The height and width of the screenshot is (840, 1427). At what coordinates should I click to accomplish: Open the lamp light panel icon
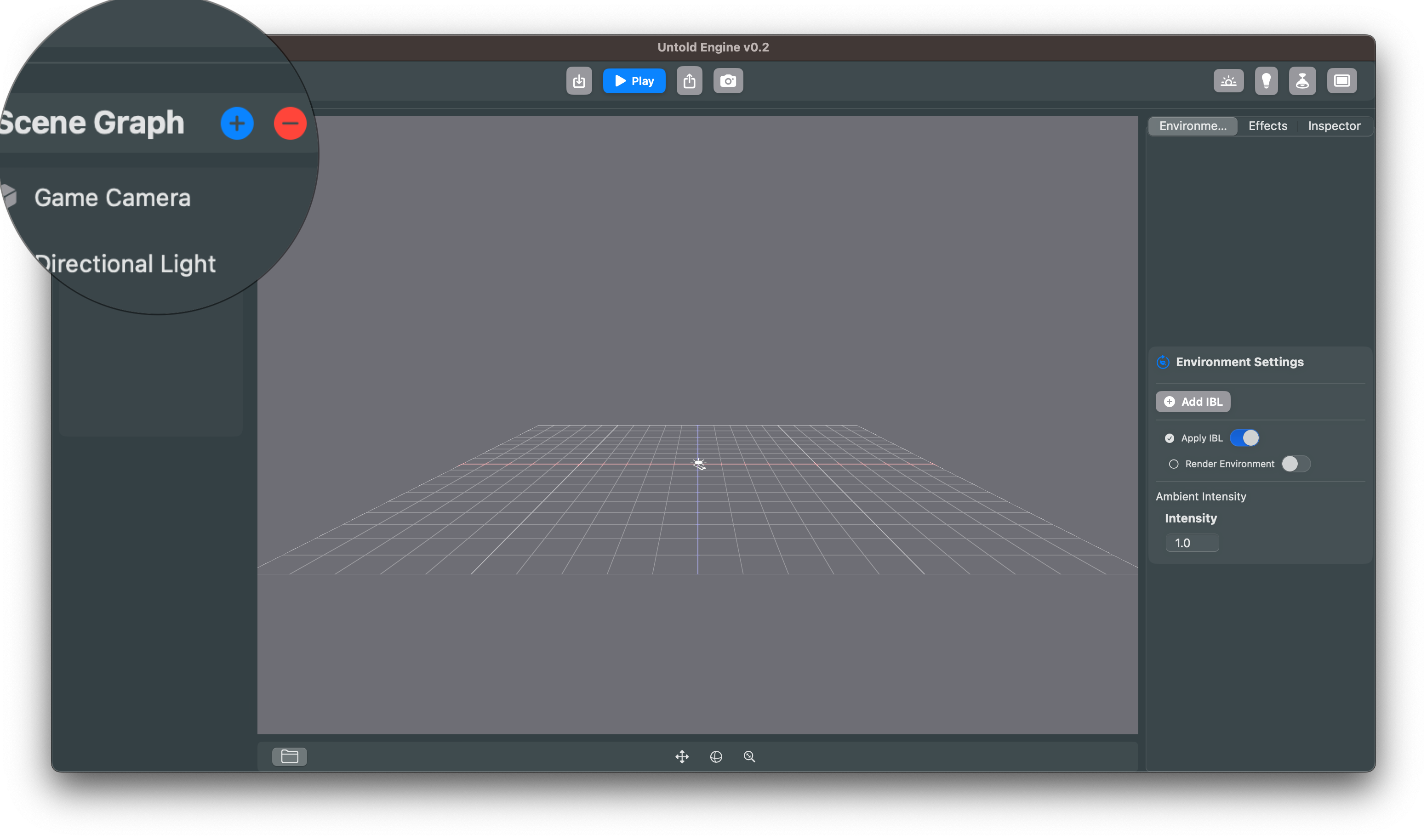coord(1302,80)
